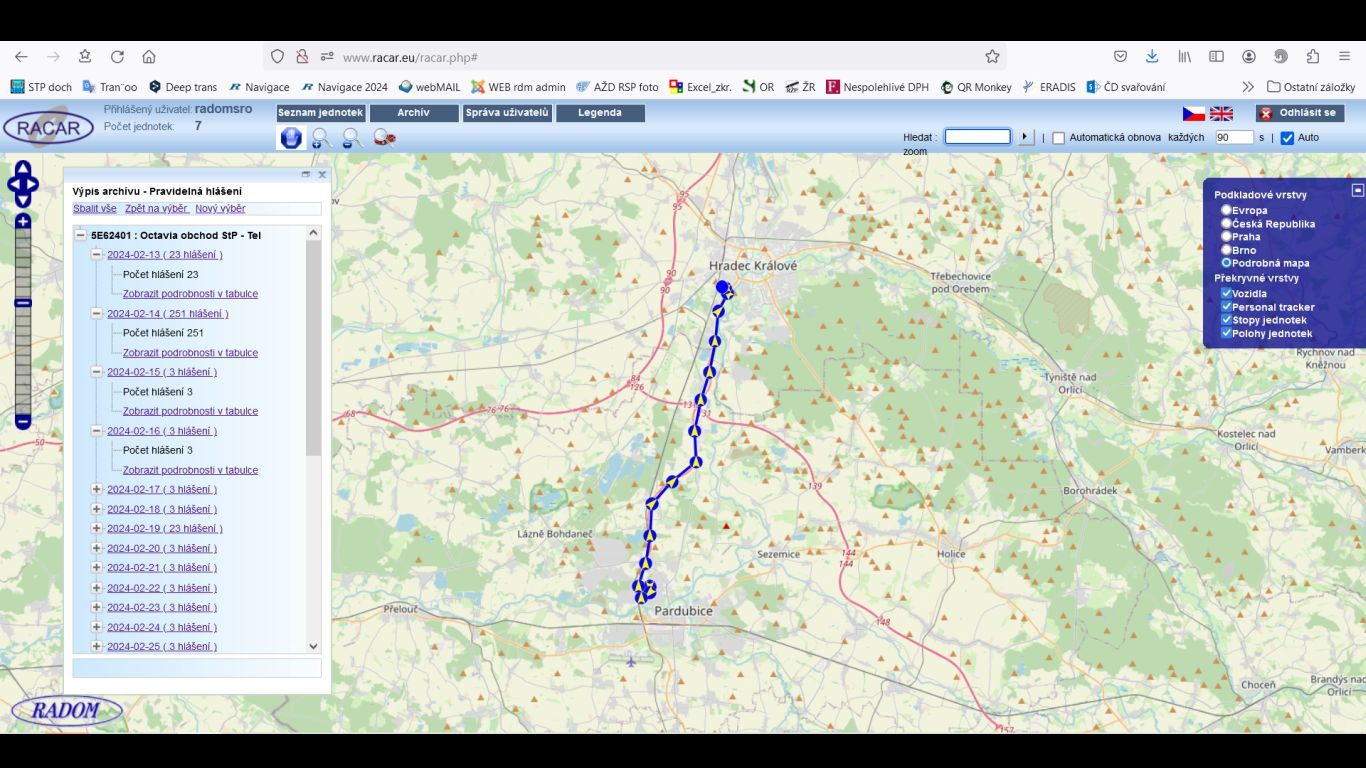1366x768 pixels.
Task: Toggle Personal tracker overlay layer
Action: [x=1227, y=307]
